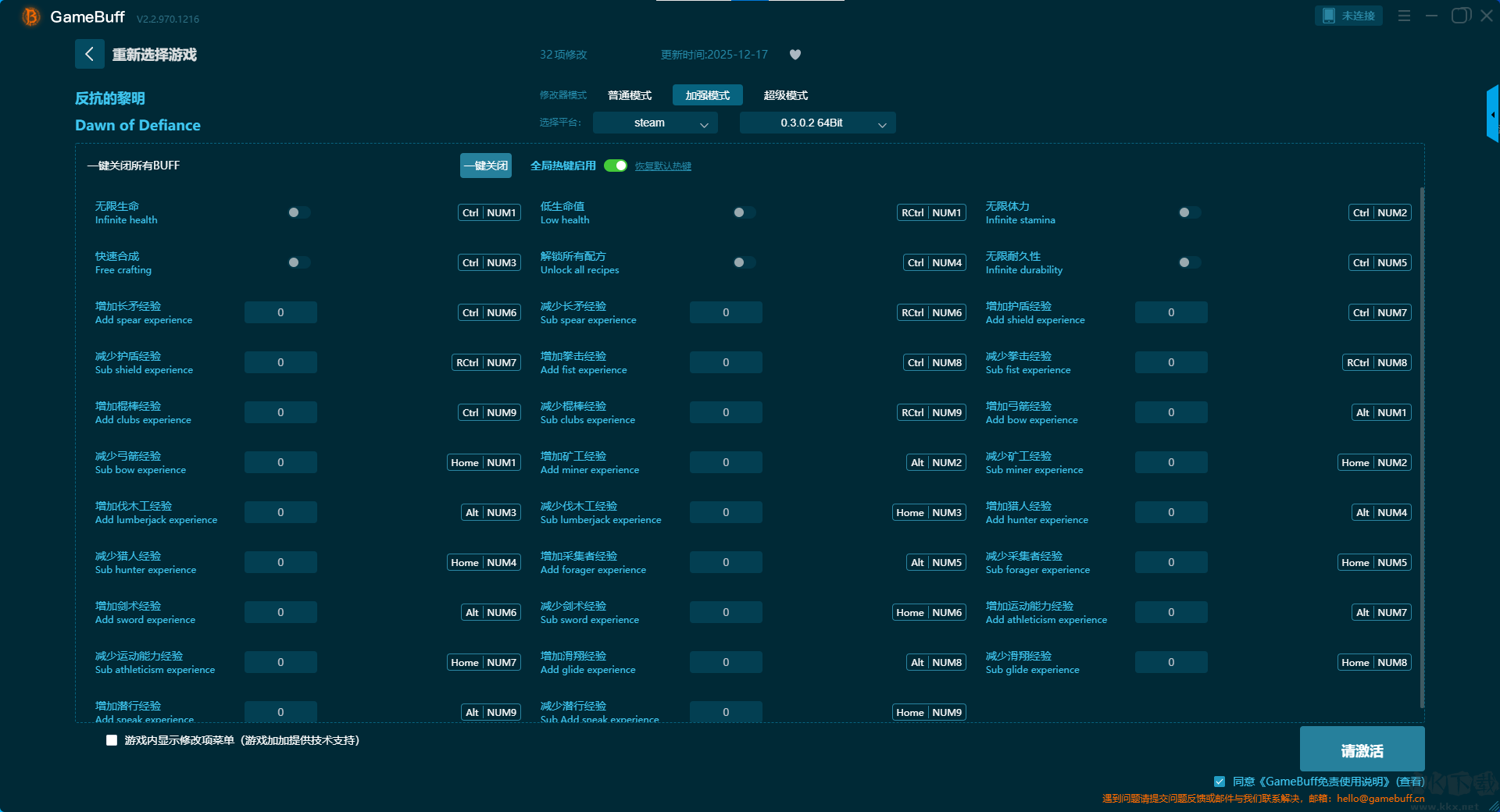Click the Home NUM8 Sub glide hotkey
The height and width of the screenshot is (812, 1500).
1374,662
